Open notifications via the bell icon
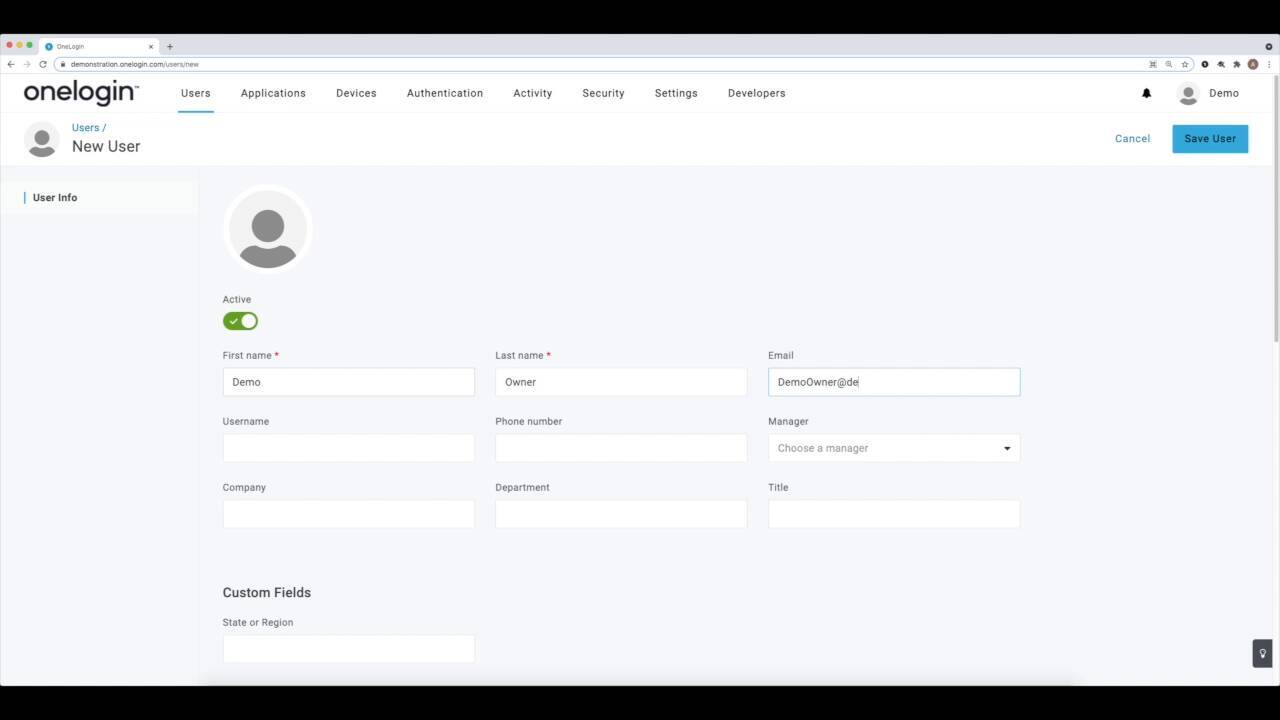The width and height of the screenshot is (1280, 720). point(1146,93)
